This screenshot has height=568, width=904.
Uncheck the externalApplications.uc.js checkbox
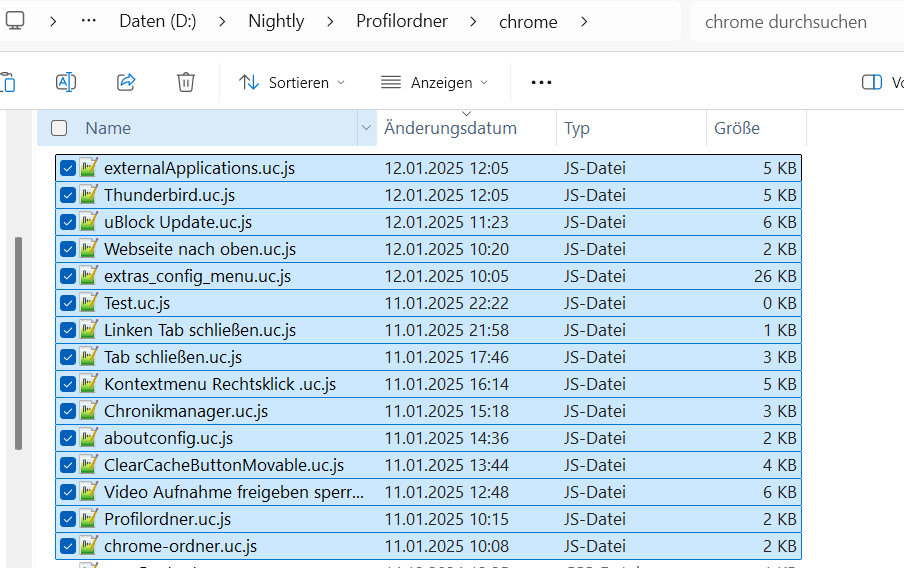click(x=67, y=168)
